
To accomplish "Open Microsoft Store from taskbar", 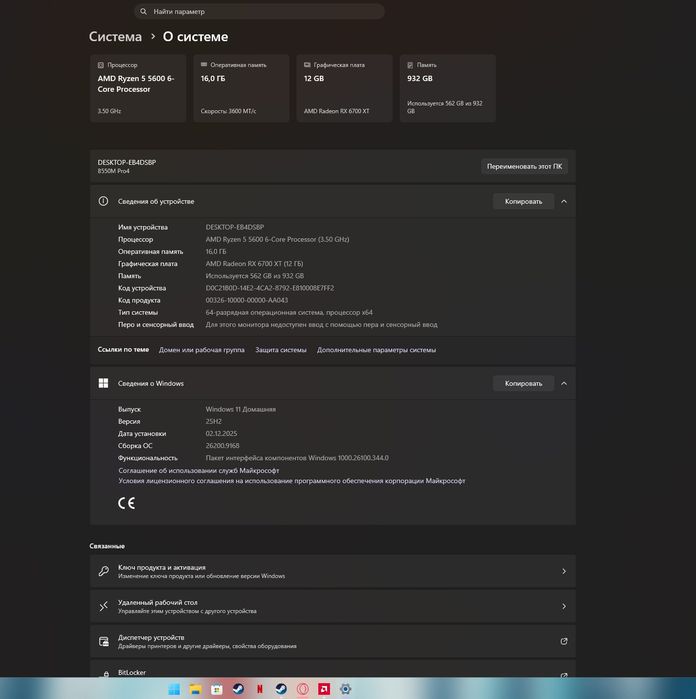I will (217, 689).
